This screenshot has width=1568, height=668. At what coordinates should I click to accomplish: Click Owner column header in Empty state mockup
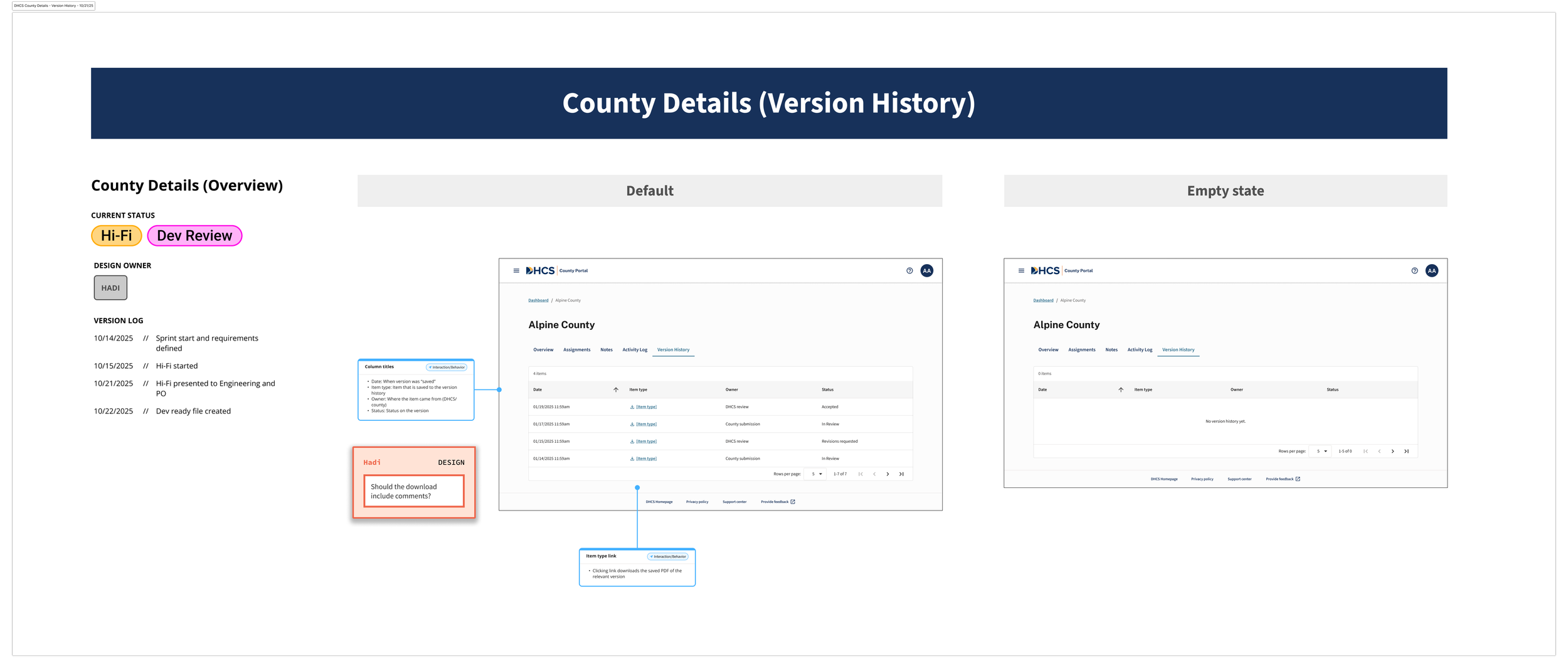pos(1236,390)
